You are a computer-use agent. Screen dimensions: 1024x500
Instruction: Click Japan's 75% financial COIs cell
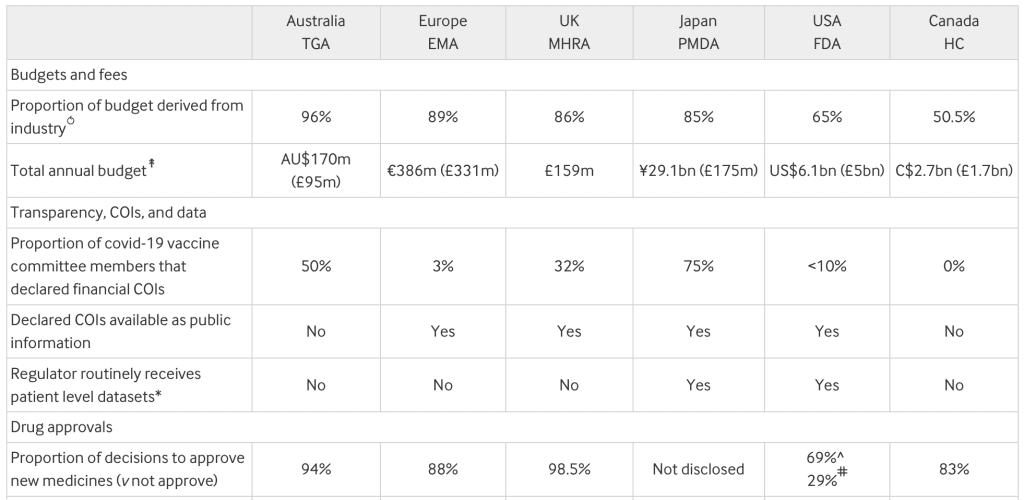click(x=698, y=267)
